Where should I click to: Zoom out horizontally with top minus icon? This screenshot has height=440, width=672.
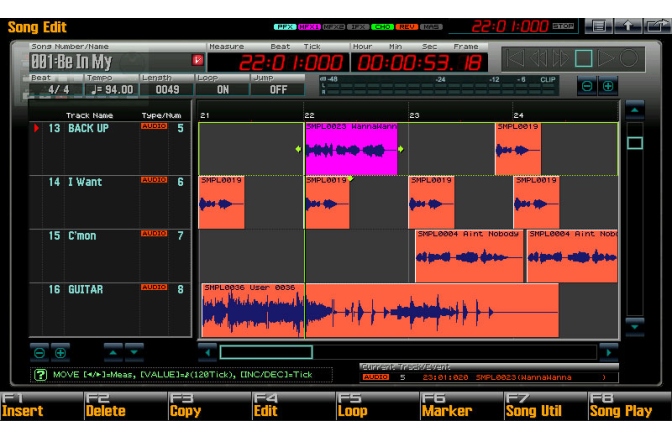click(x=588, y=87)
